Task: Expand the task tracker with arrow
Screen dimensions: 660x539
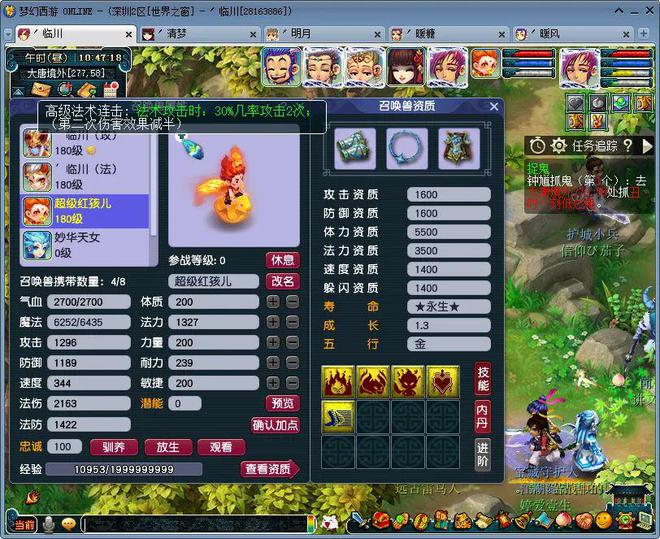Action: (x=647, y=146)
